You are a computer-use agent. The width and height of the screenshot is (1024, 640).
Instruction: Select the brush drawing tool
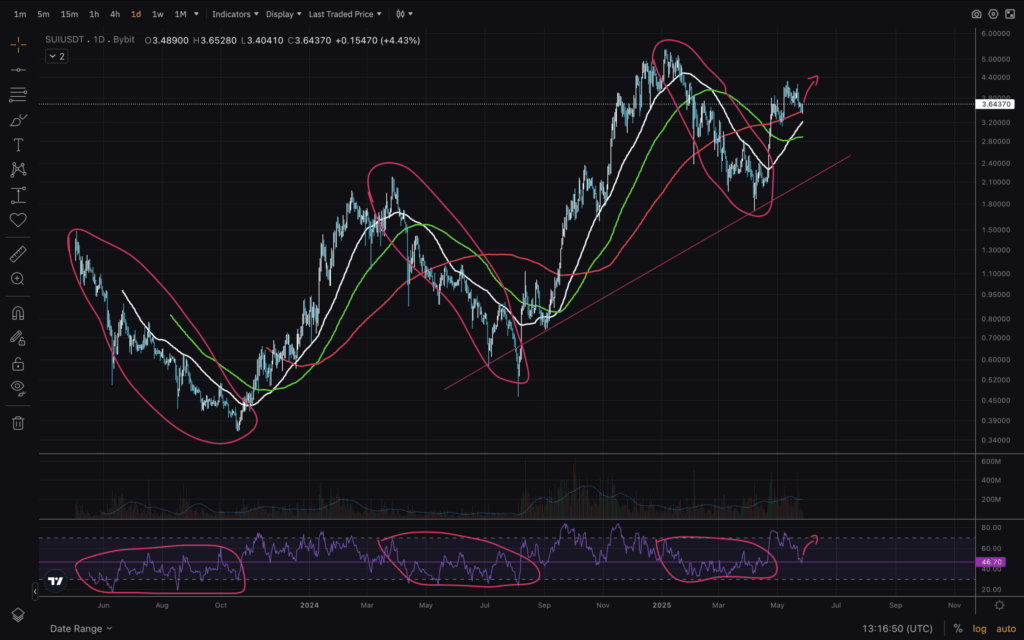pyautogui.click(x=18, y=119)
